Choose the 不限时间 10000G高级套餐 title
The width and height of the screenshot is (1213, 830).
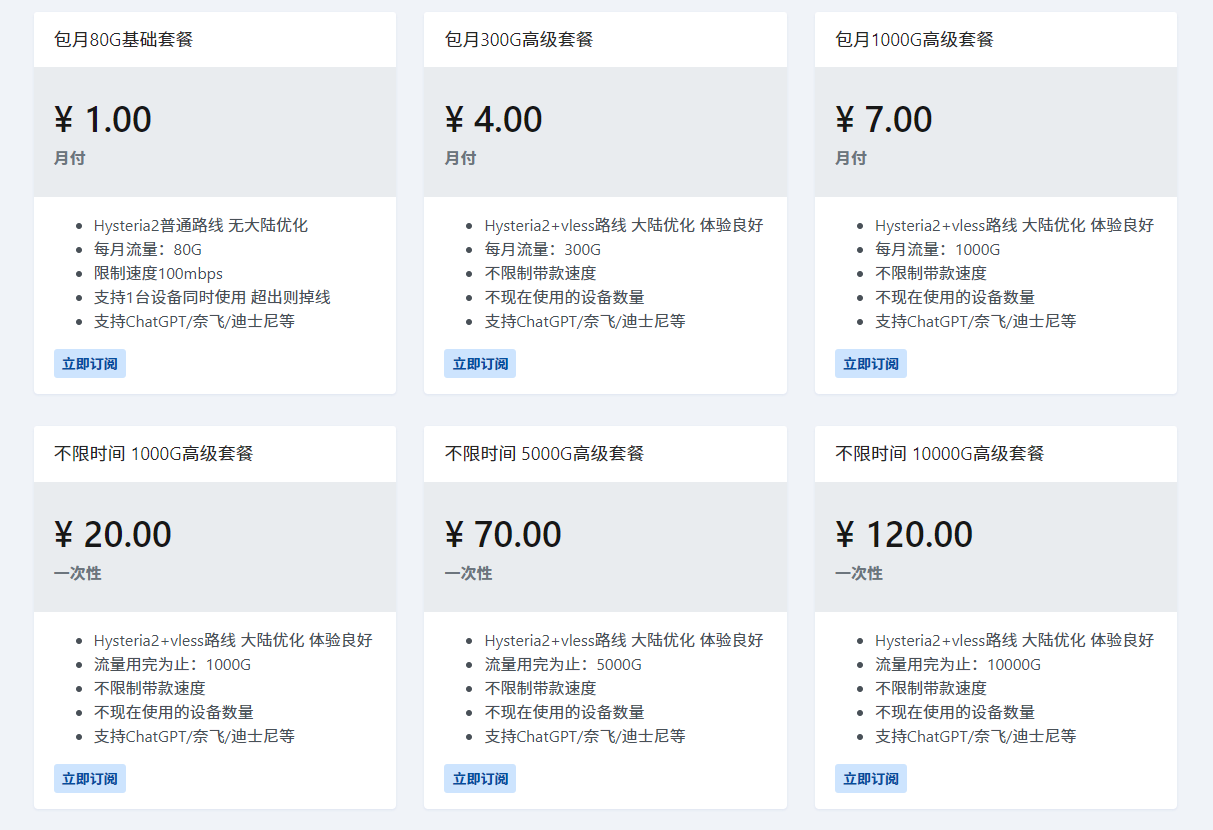pyautogui.click(x=939, y=454)
